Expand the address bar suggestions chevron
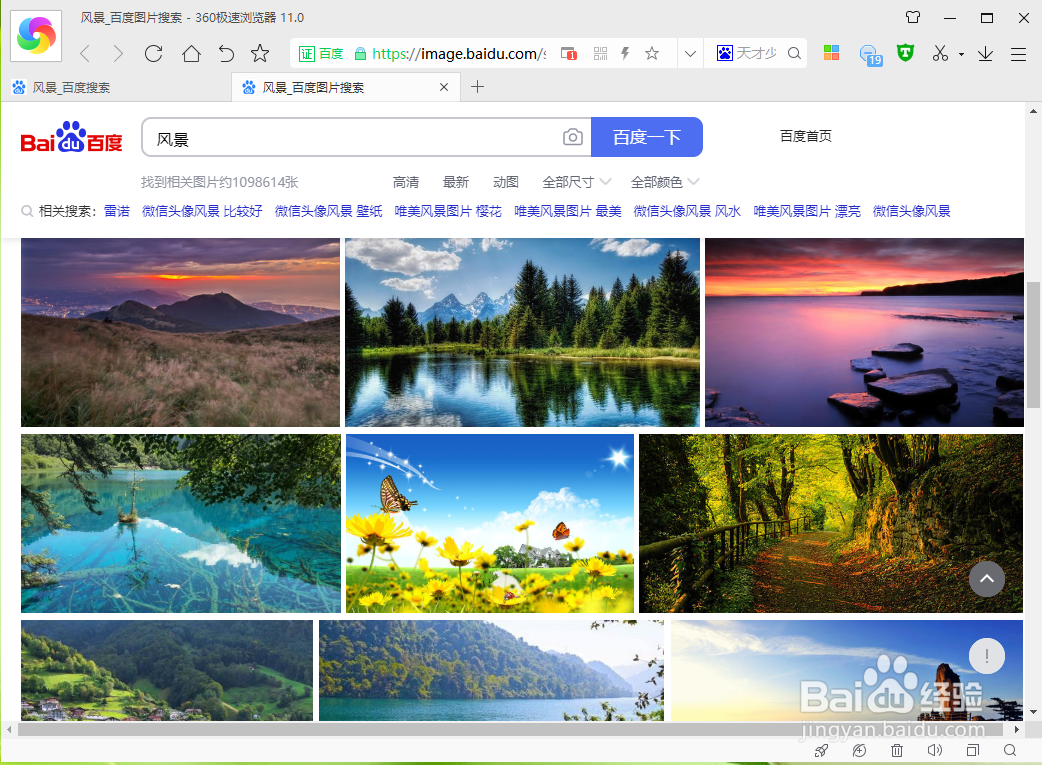Screen dimensions: 1042x765 tap(690, 53)
